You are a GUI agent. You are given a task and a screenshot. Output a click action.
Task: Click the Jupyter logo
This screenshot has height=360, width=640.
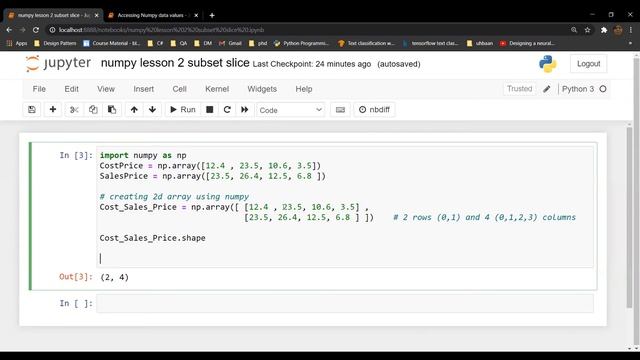click(x=58, y=63)
